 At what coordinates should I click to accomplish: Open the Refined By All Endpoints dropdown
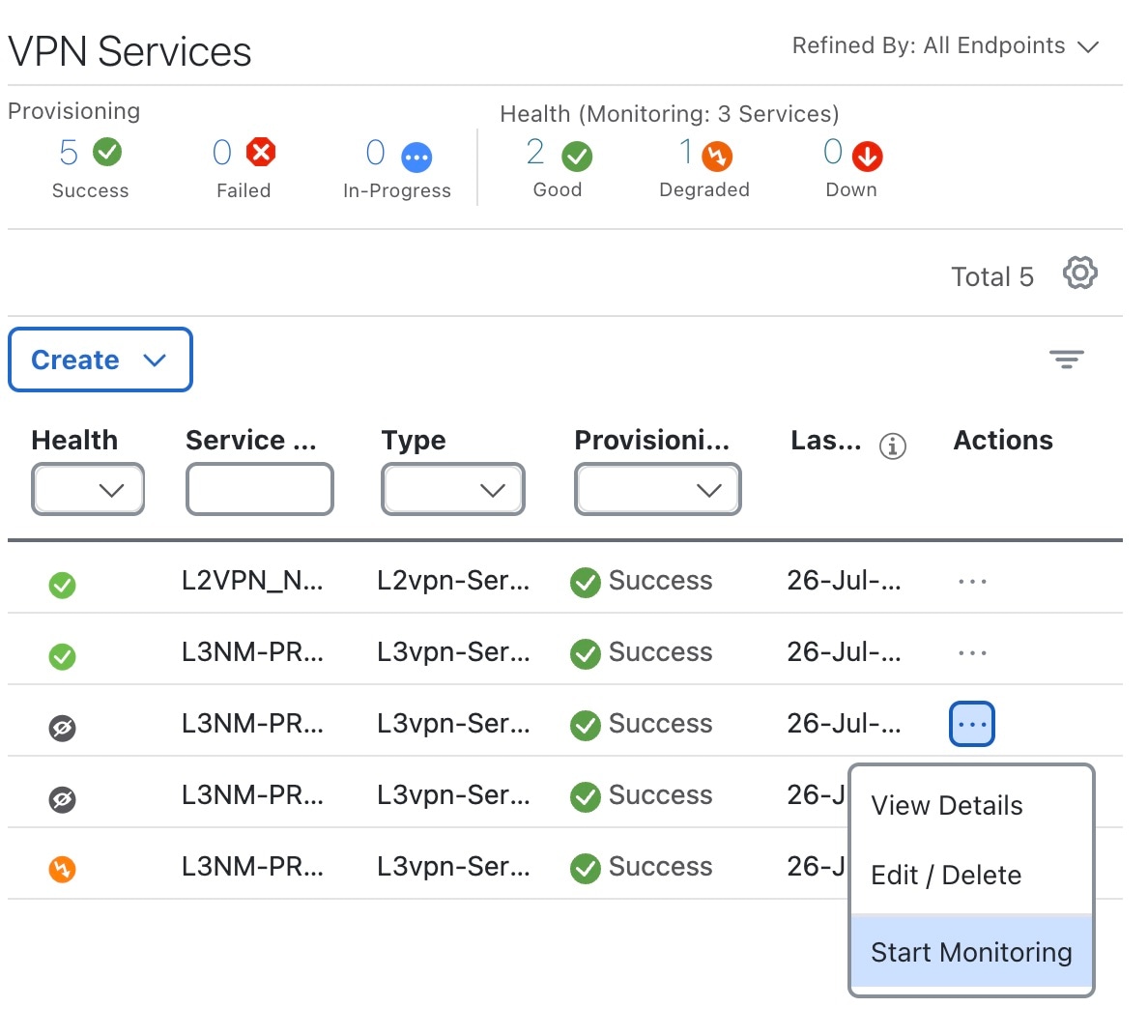[x=945, y=46]
